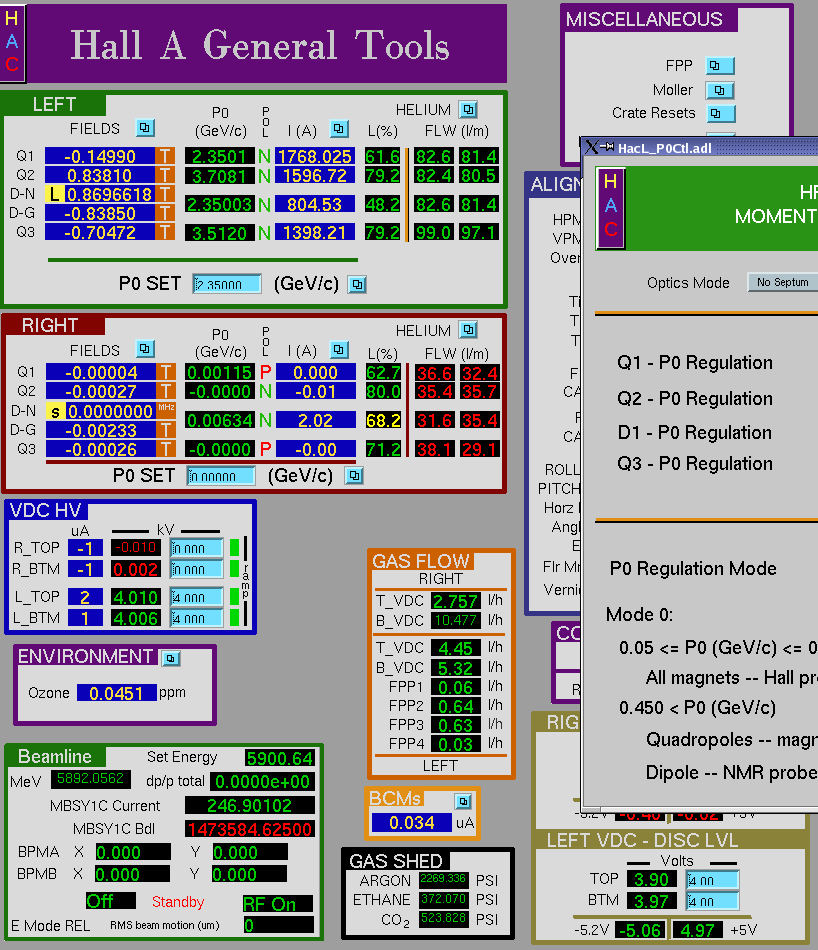Image resolution: width=818 pixels, height=950 pixels.
Task: Open RIGHT P0 SET related display button
Action: pyautogui.click(x=354, y=476)
